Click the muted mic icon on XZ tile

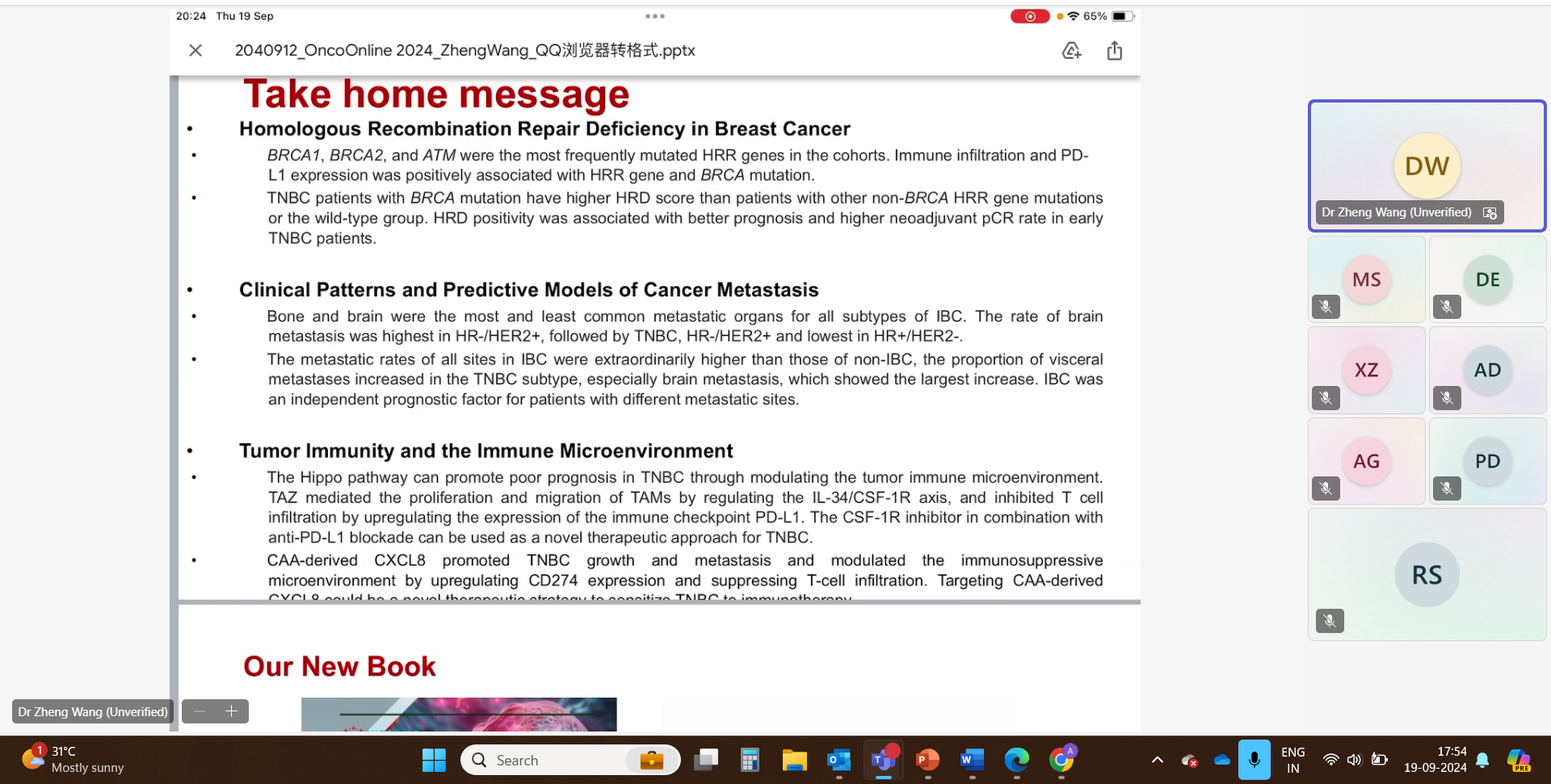[1326, 398]
